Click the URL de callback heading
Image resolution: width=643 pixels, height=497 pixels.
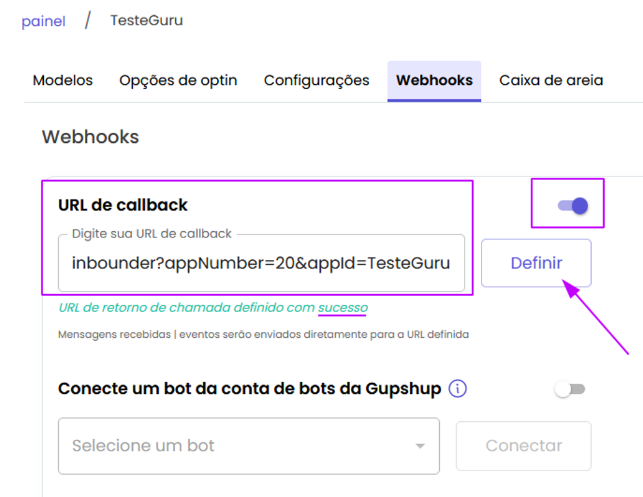coord(123,205)
